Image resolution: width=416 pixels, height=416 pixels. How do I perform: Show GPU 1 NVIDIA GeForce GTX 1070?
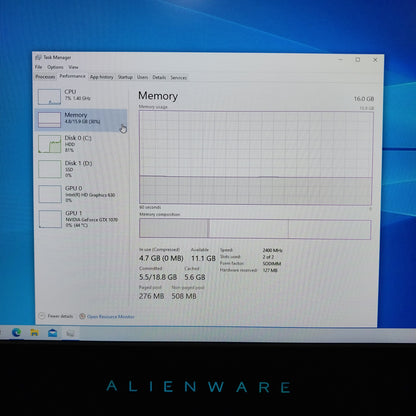pyautogui.click(x=81, y=219)
